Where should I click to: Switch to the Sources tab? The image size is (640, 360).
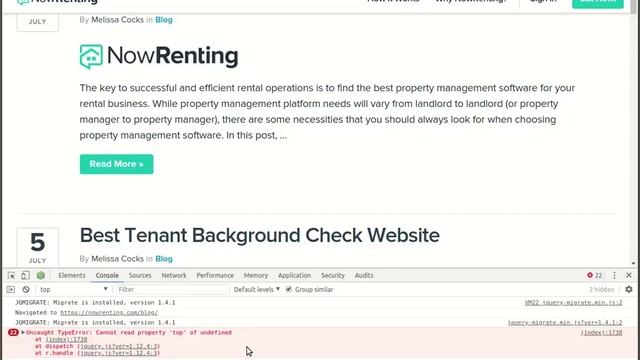140,276
